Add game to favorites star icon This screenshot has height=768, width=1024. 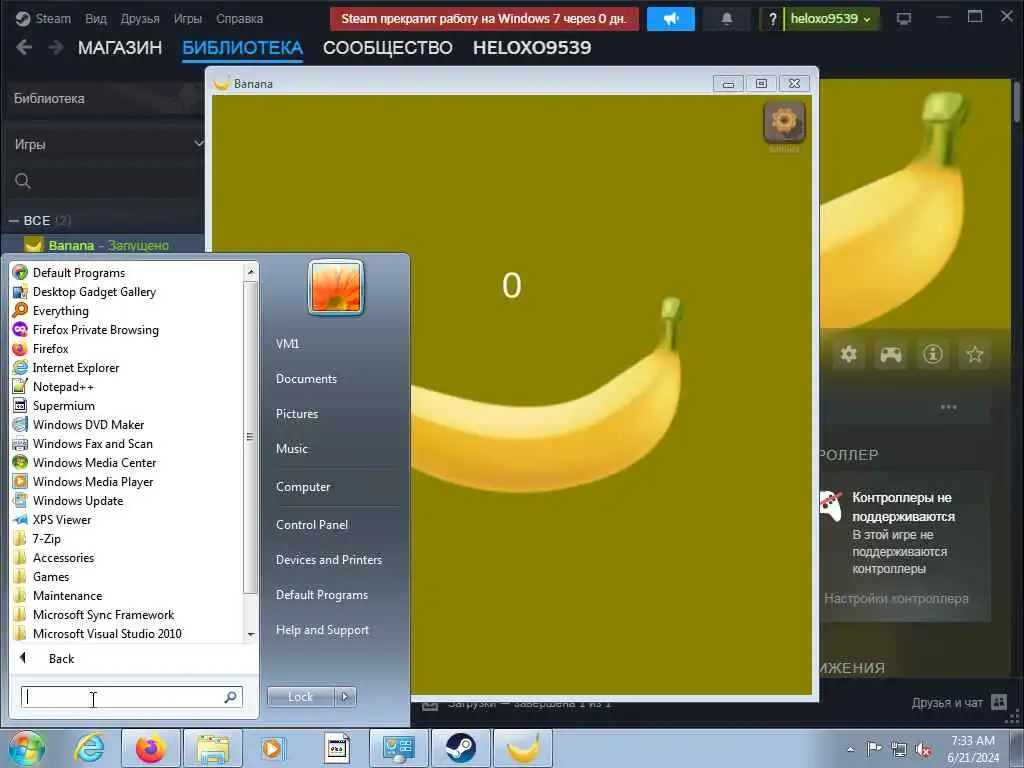(975, 354)
